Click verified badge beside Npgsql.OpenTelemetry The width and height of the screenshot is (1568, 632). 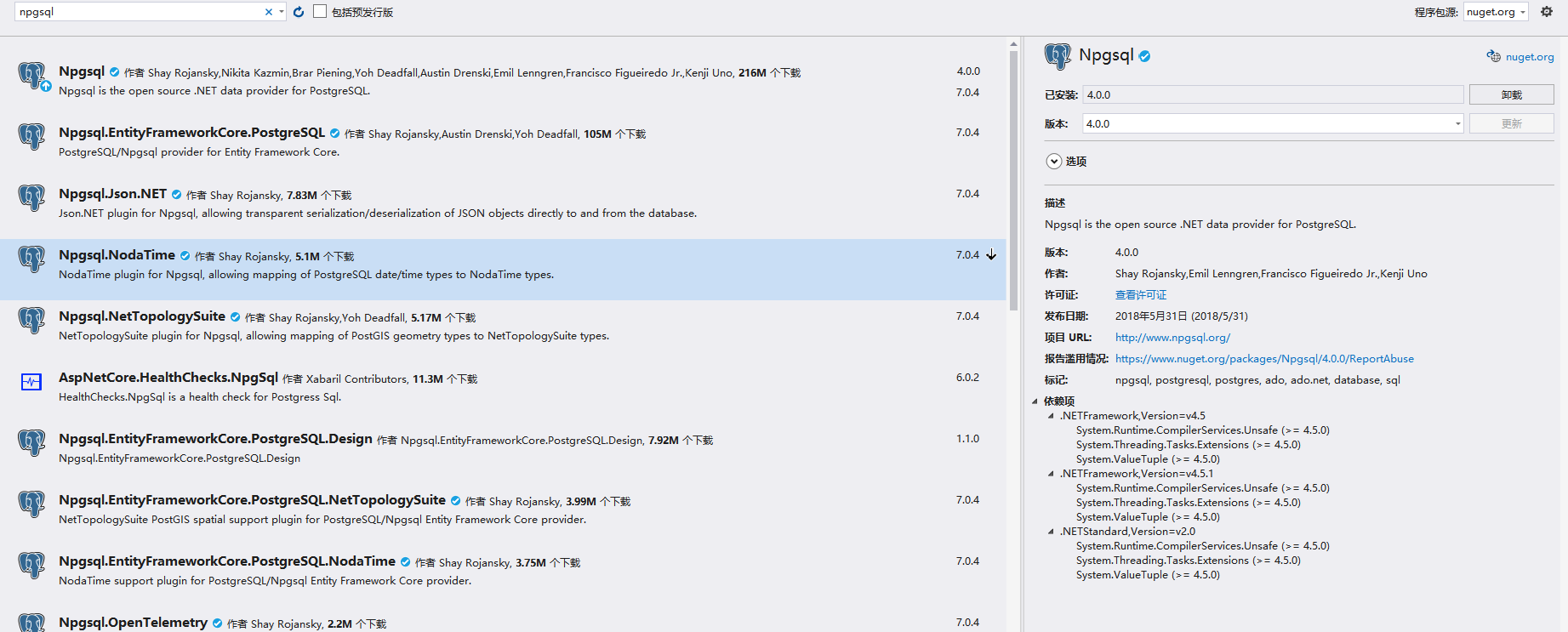tap(218, 623)
